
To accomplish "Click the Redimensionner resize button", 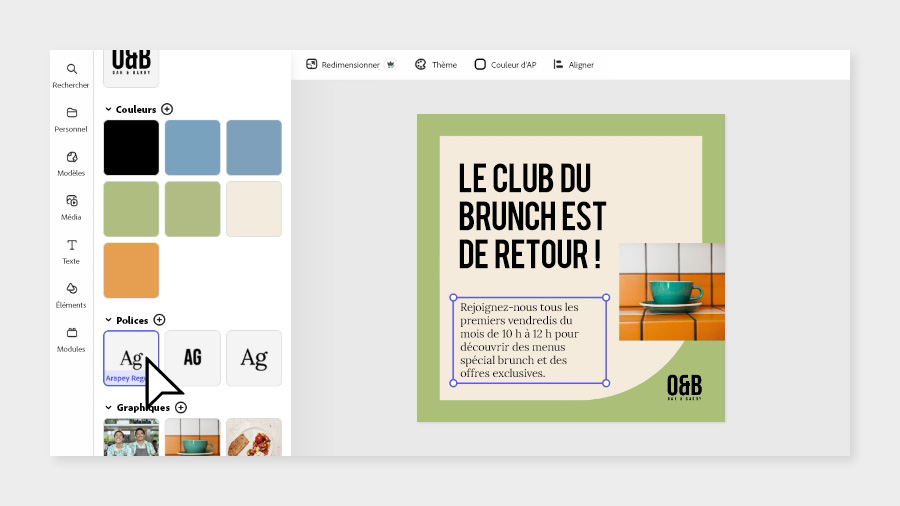I will [x=343, y=65].
